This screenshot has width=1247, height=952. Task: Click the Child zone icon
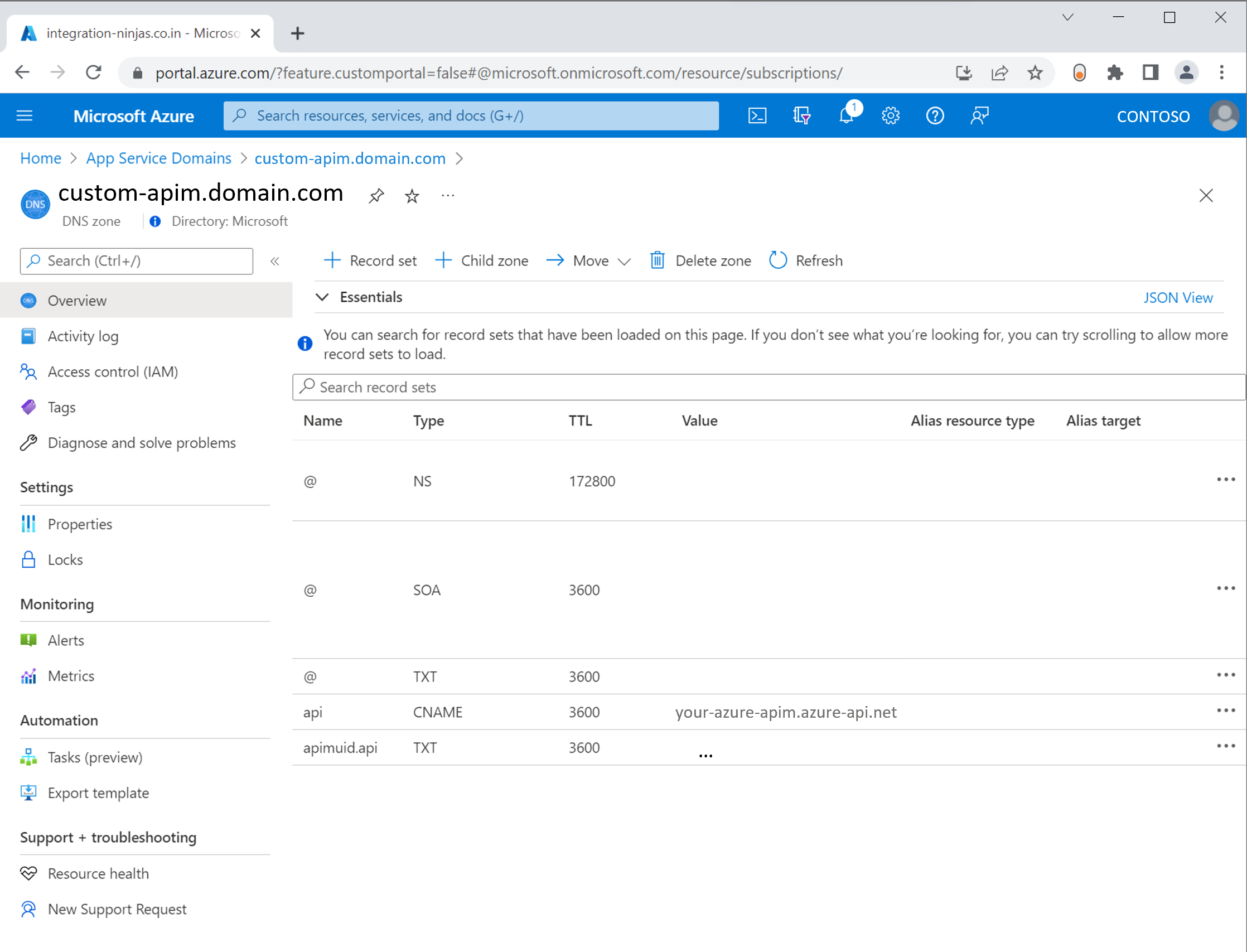pos(443,261)
